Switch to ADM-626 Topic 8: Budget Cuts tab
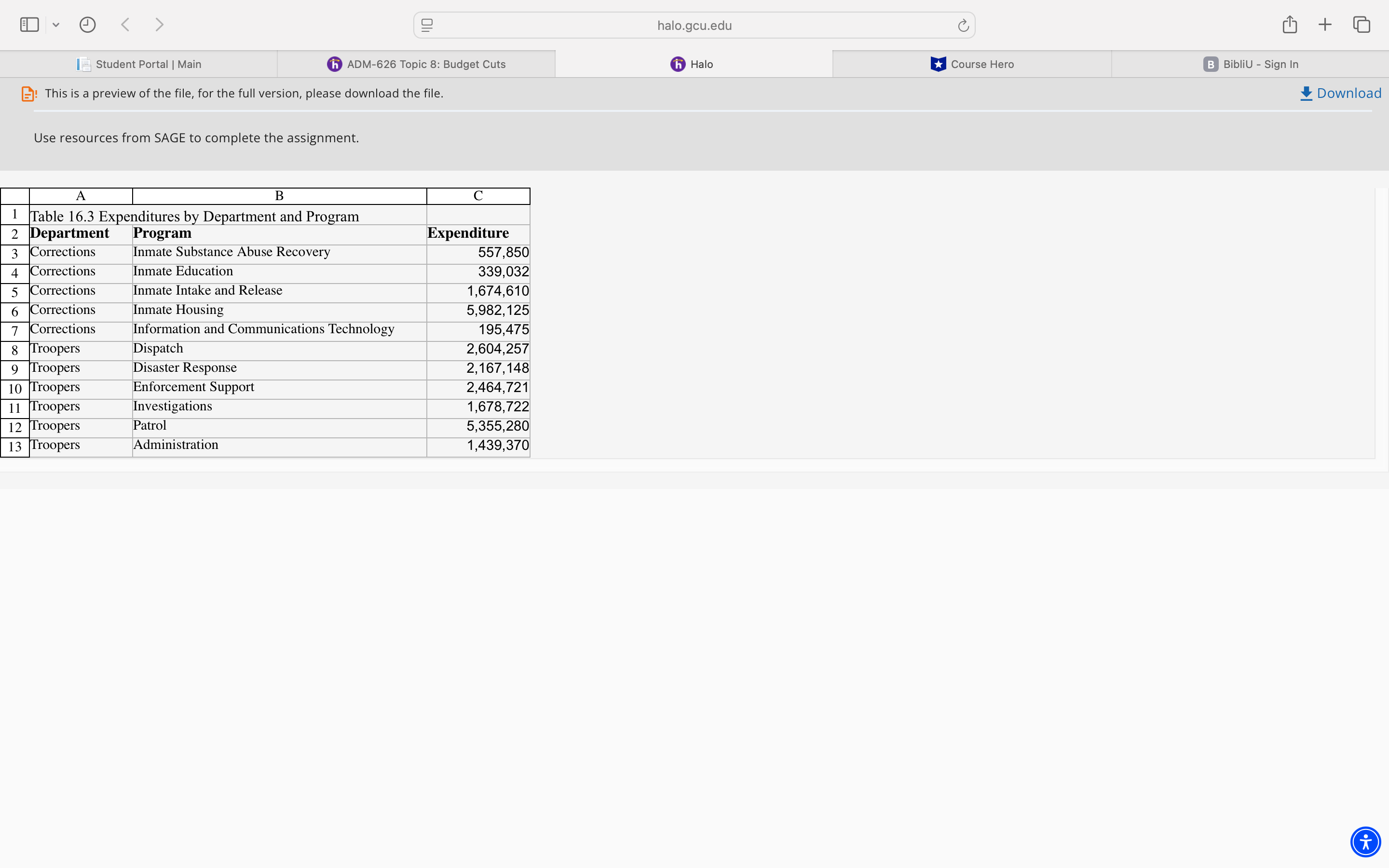The image size is (1389, 868). coord(416,64)
